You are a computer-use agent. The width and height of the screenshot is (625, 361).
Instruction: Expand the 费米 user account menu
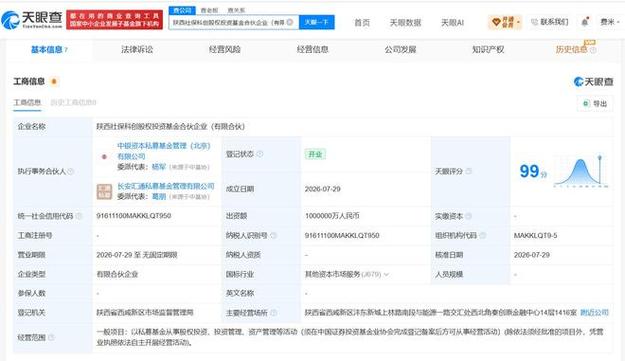pyautogui.click(x=610, y=22)
